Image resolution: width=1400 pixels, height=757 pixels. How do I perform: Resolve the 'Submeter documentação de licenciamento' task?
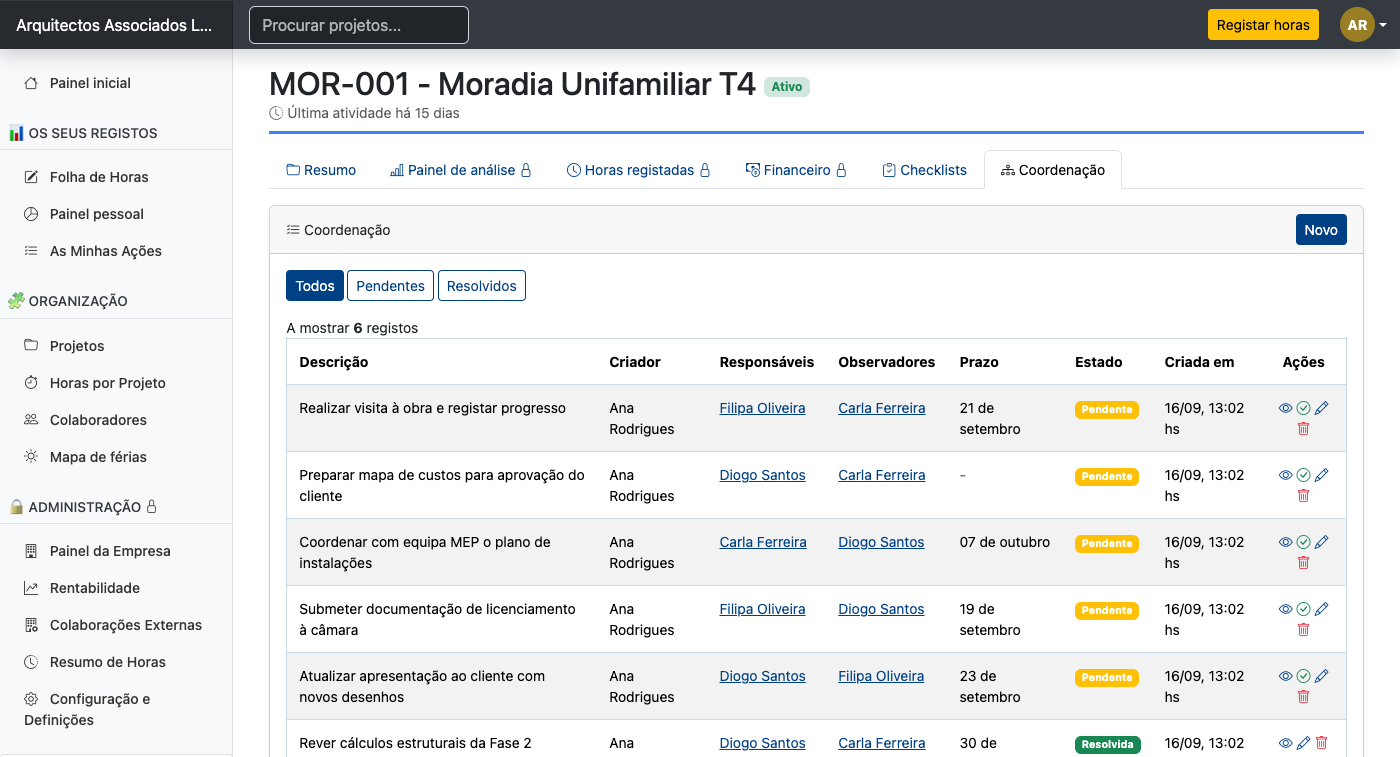coord(1303,609)
